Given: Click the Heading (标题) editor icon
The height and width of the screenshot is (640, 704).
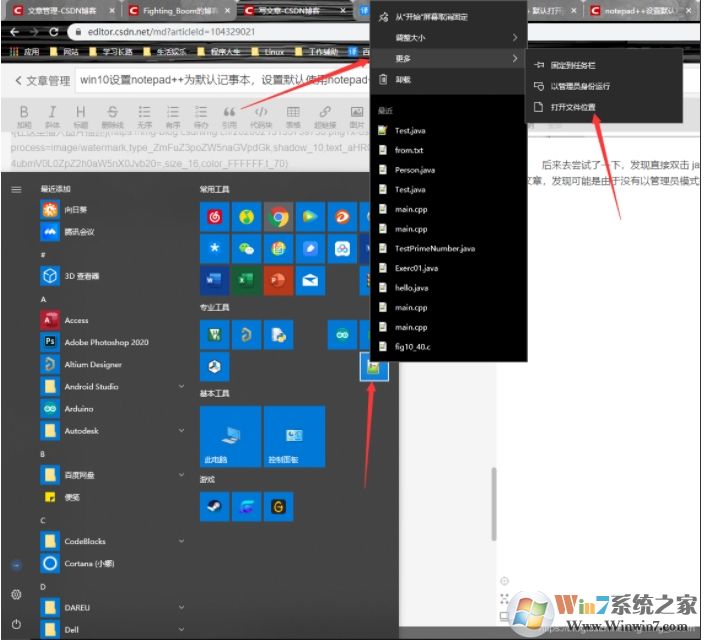Looking at the screenshot, I should tap(81, 116).
